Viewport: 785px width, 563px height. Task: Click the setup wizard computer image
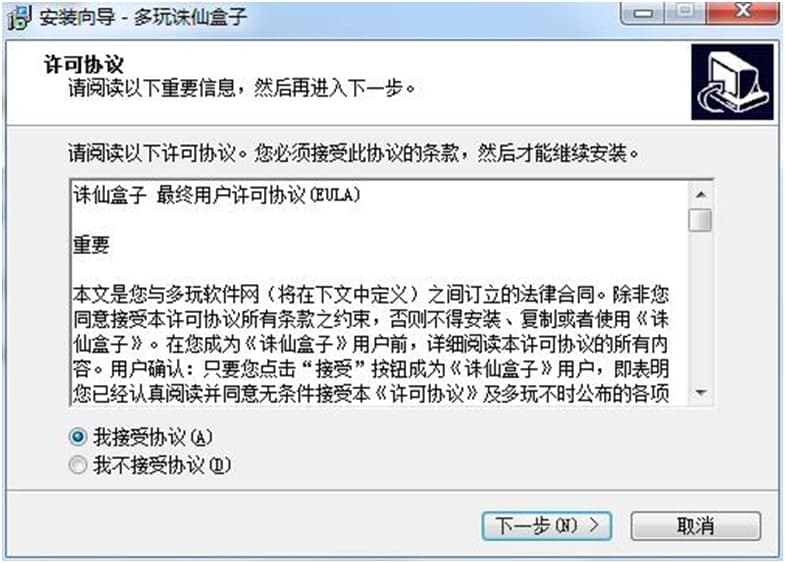[x=732, y=82]
